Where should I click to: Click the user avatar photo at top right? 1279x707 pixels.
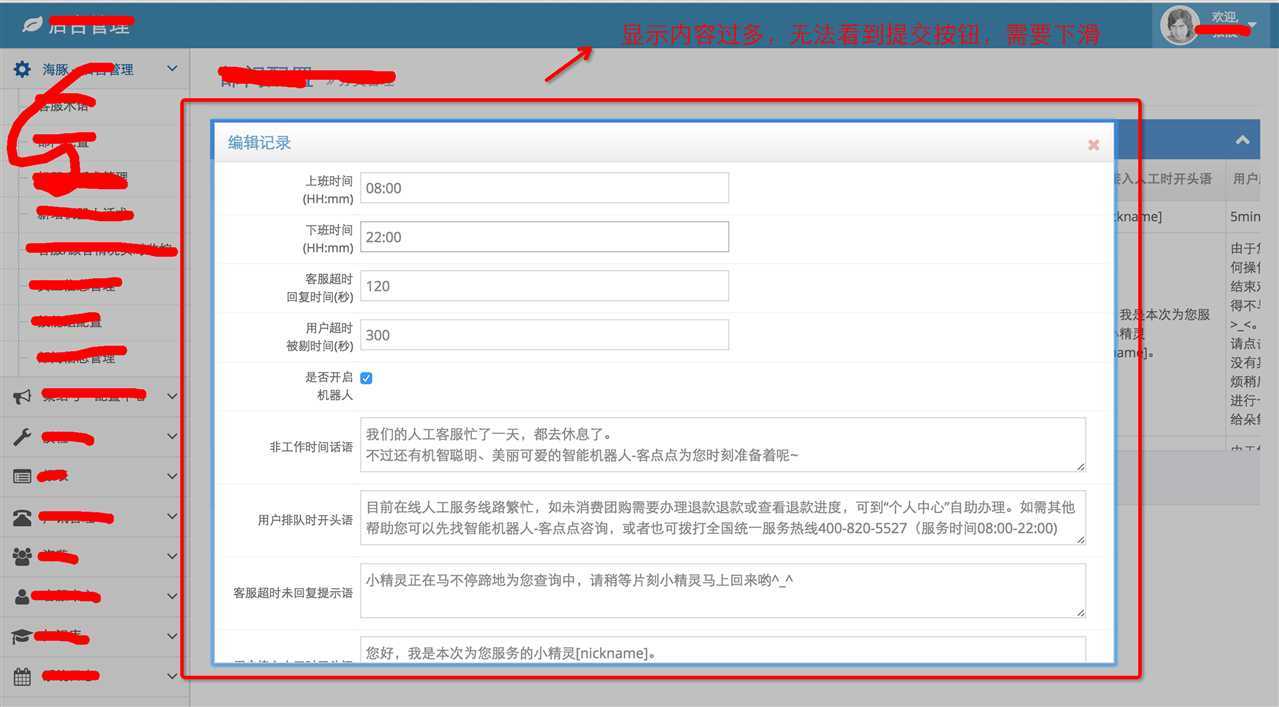pos(1180,24)
